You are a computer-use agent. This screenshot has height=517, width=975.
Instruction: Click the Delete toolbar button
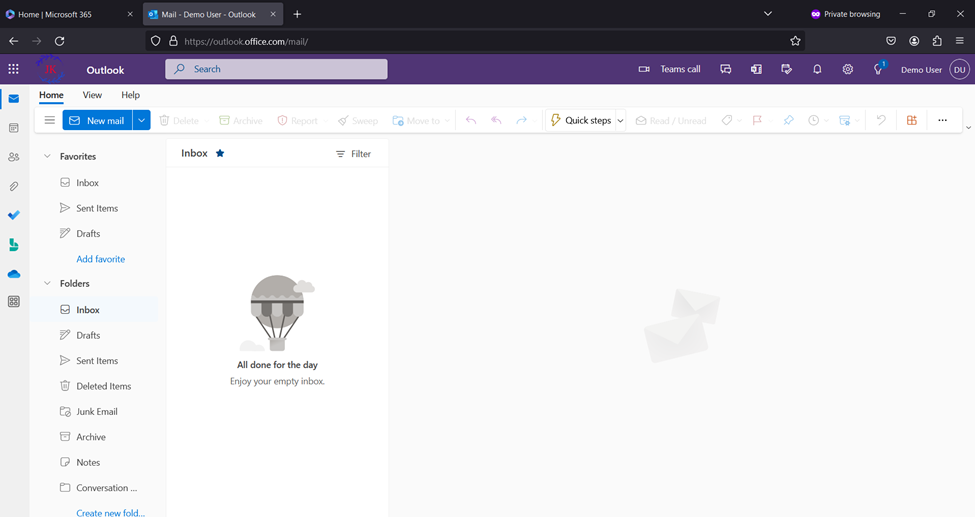(179, 121)
